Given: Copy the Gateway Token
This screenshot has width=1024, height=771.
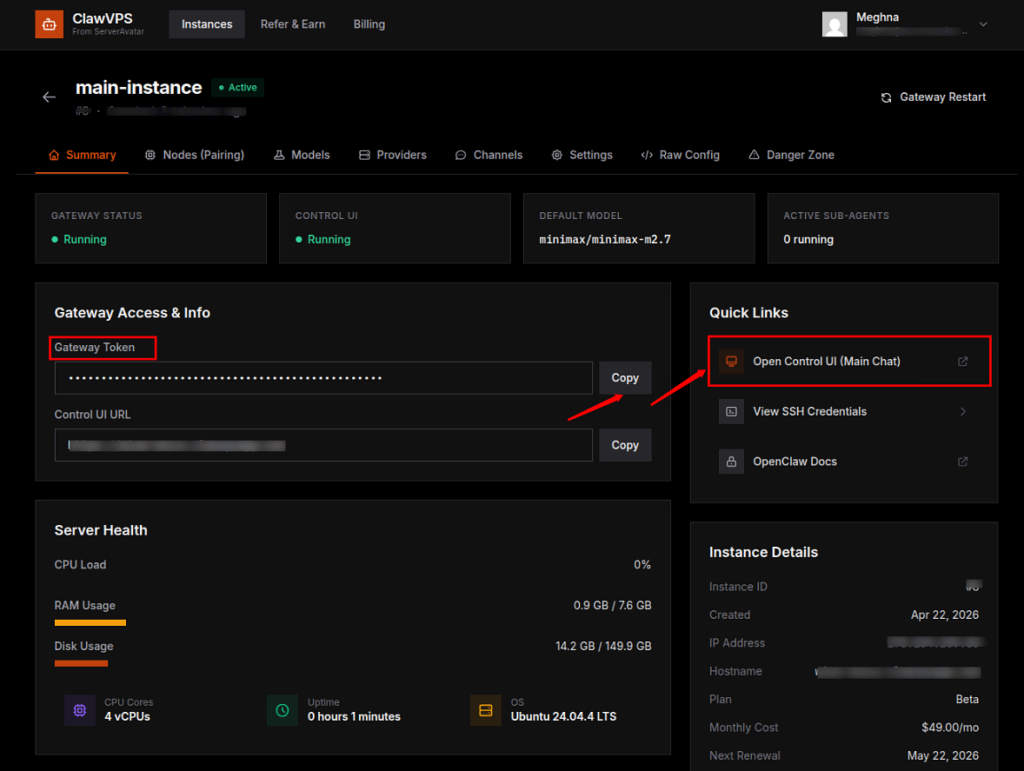Looking at the screenshot, I should 624,378.
